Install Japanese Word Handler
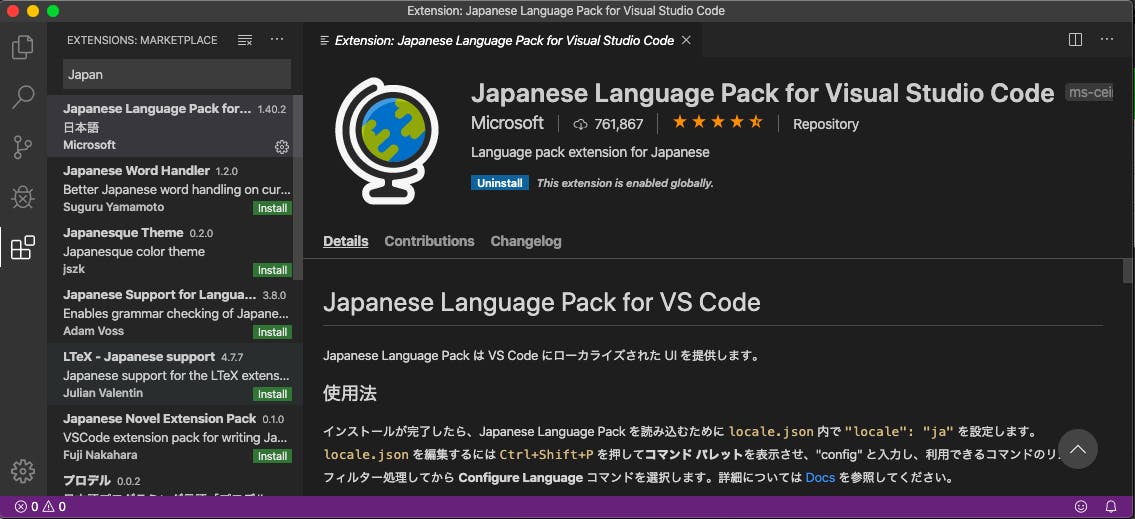This screenshot has height=519, width=1135. click(273, 208)
